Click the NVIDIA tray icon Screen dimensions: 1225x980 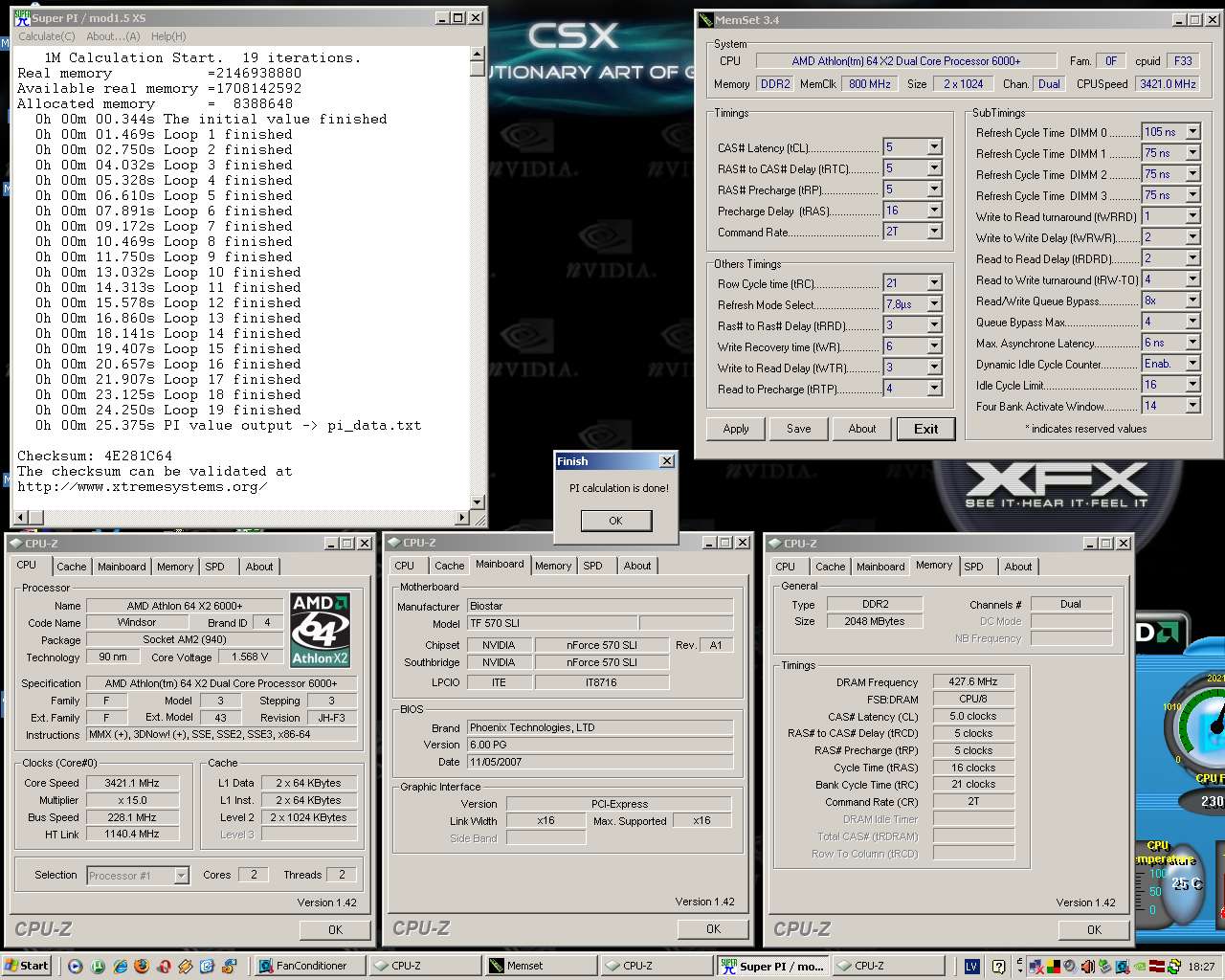1139,967
